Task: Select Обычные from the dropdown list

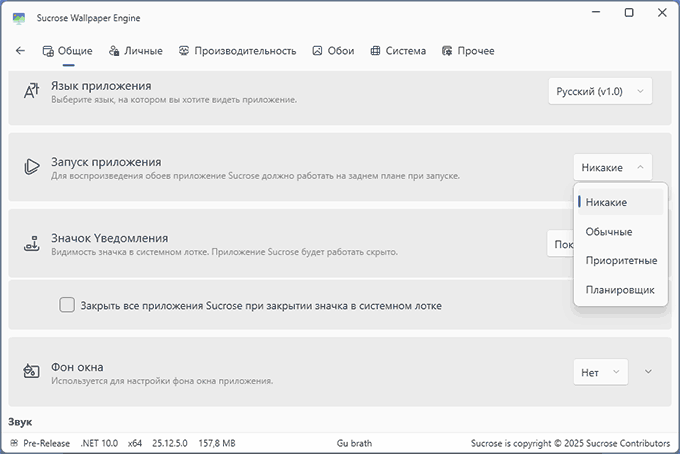Action: pos(608,232)
